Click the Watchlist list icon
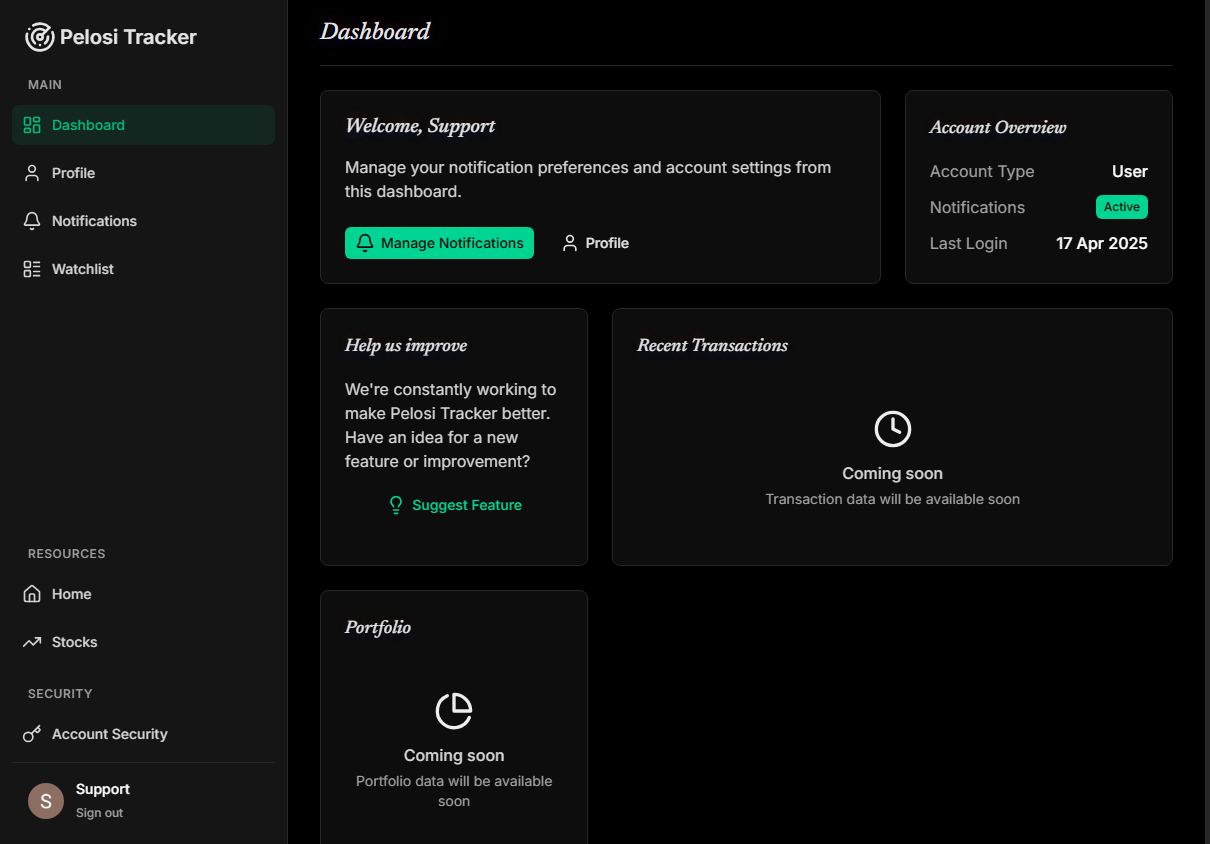The width and height of the screenshot is (1210, 844). coord(30,269)
